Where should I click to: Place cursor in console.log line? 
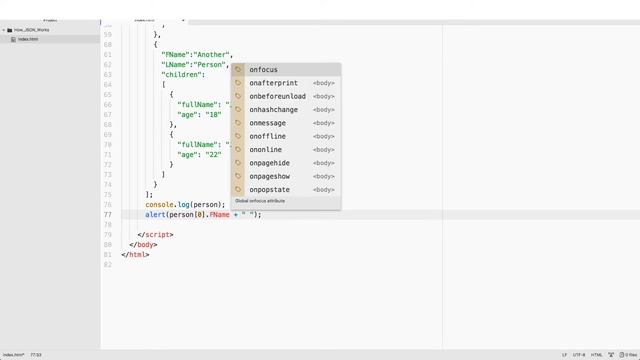pos(185,204)
